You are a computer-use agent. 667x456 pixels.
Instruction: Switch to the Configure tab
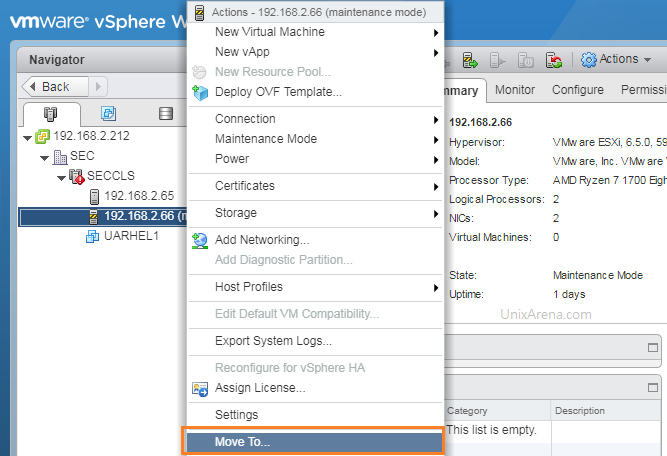578,90
